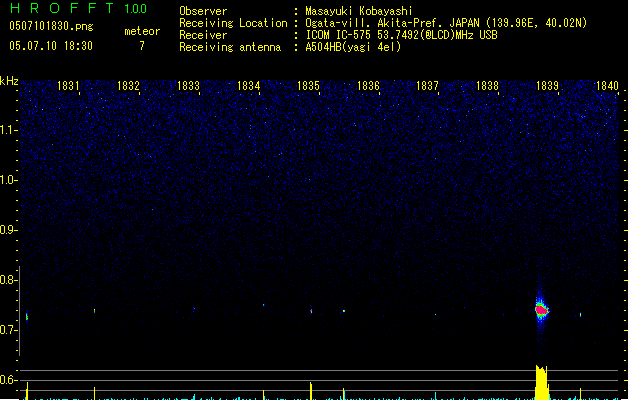Click time axis marker 1839

[547, 86]
